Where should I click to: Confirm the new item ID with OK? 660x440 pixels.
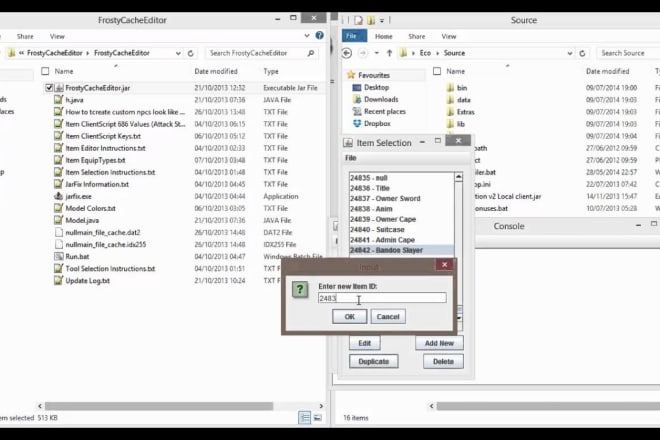tap(349, 317)
